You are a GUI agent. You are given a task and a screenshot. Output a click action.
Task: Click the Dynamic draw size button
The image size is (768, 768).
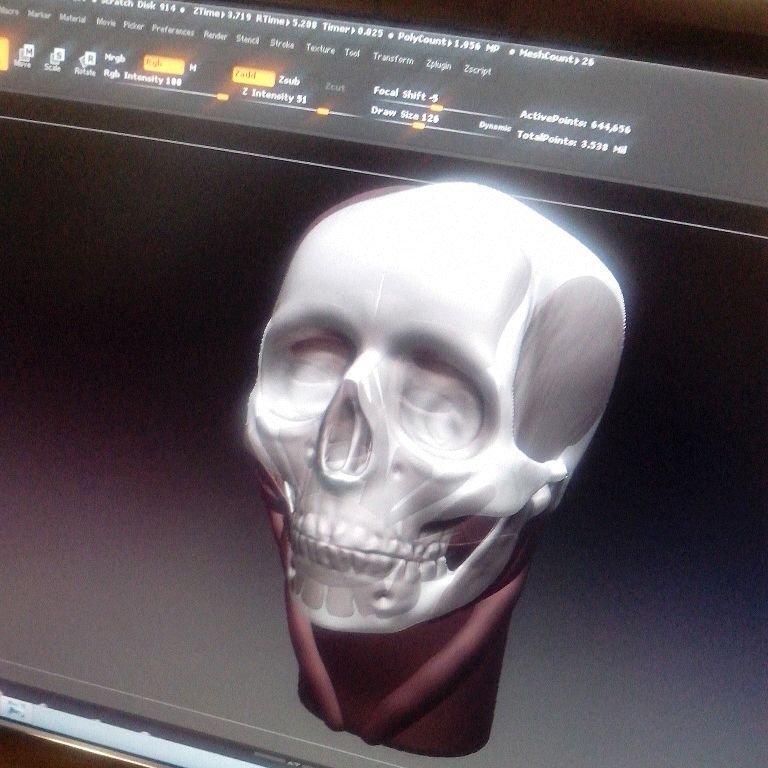(x=494, y=127)
